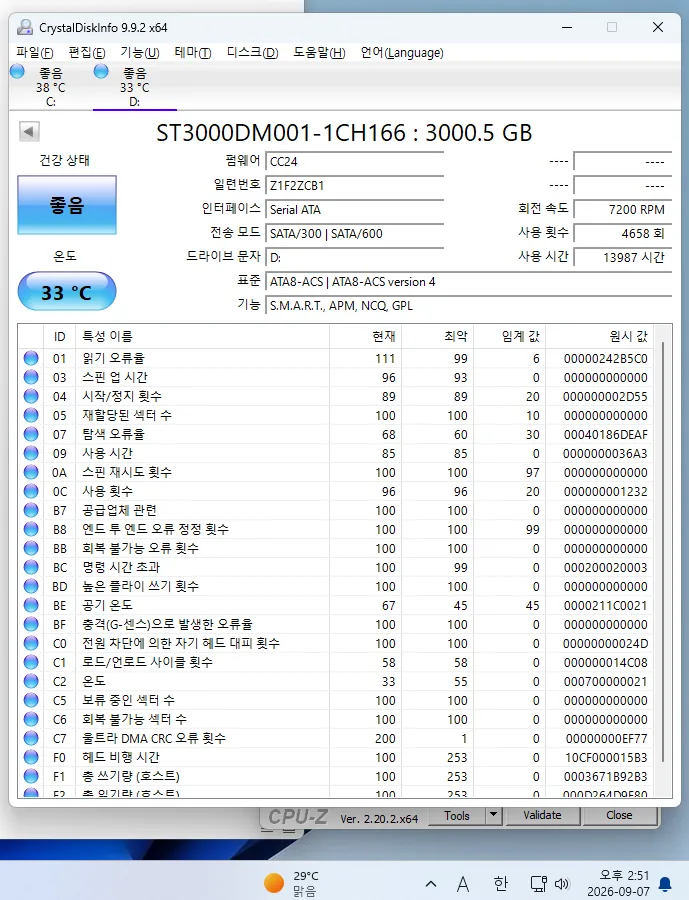Click the rotation speed value 7200 RPM
Image resolution: width=689 pixels, height=900 pixels.
coord(622,210)
